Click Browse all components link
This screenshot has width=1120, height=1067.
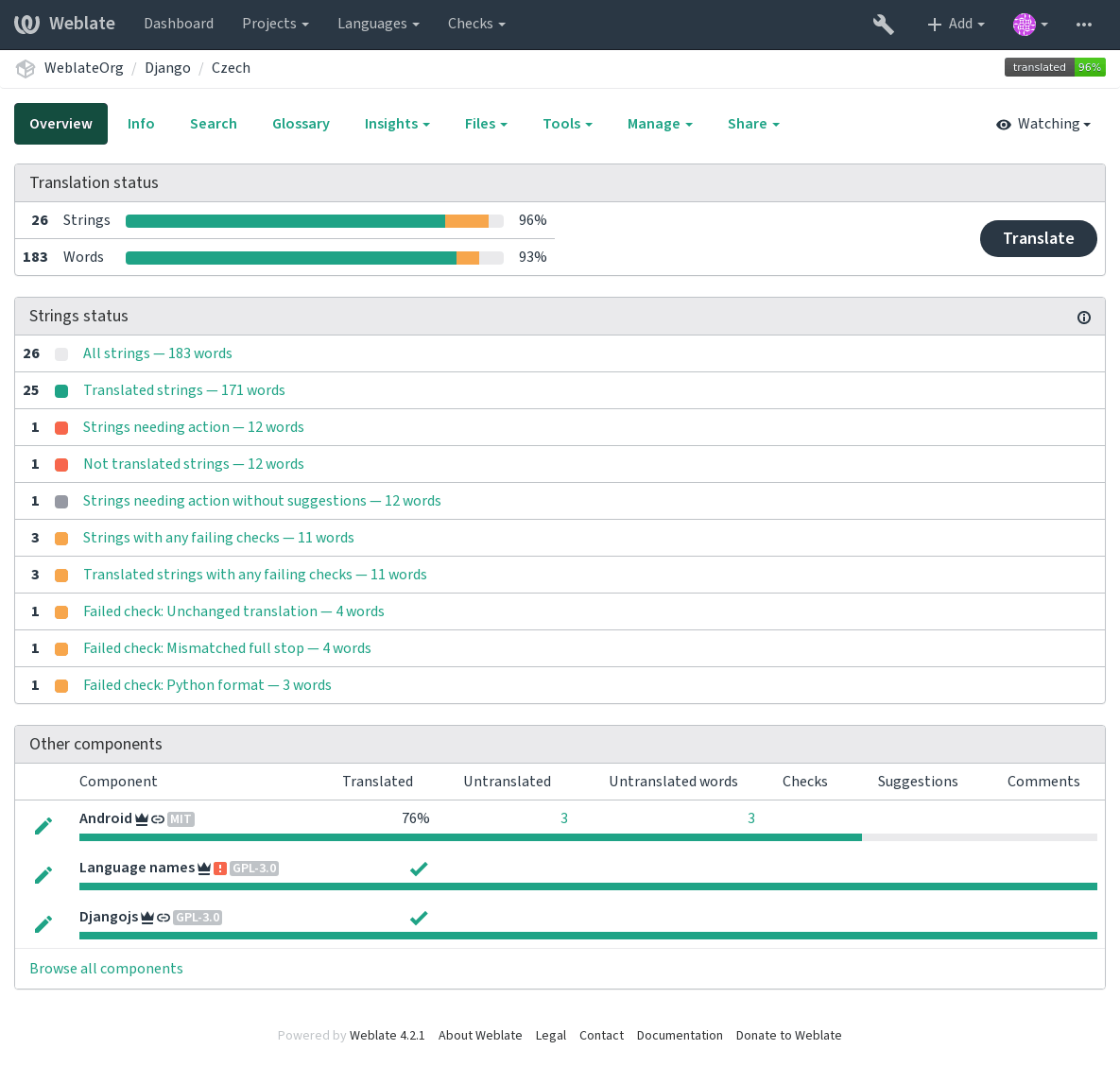pyautogui.click(x=106, y=969)
